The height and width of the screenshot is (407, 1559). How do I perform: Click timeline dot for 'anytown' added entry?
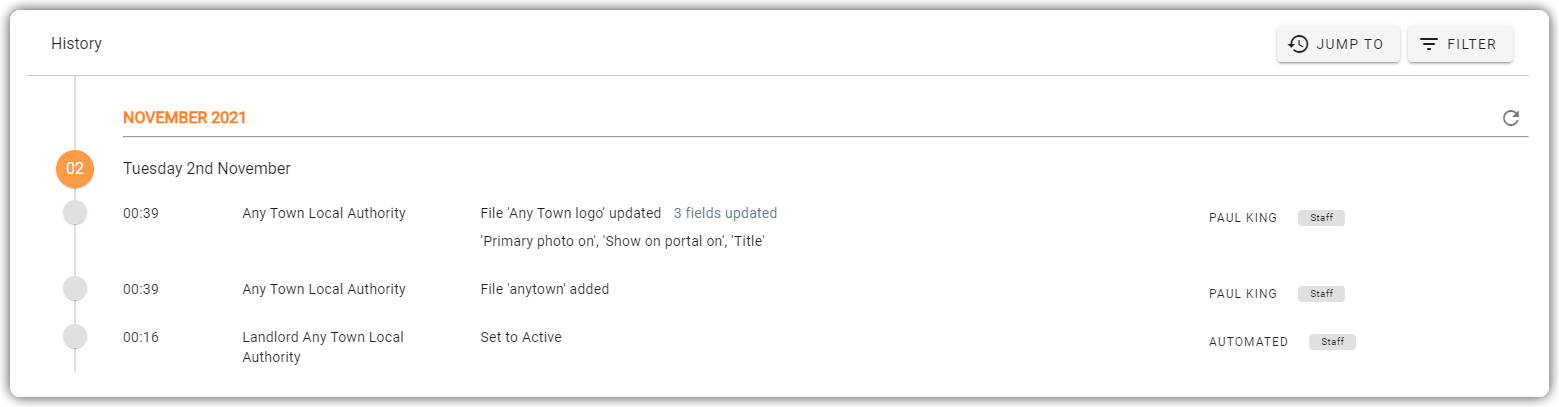click(75, 289)
